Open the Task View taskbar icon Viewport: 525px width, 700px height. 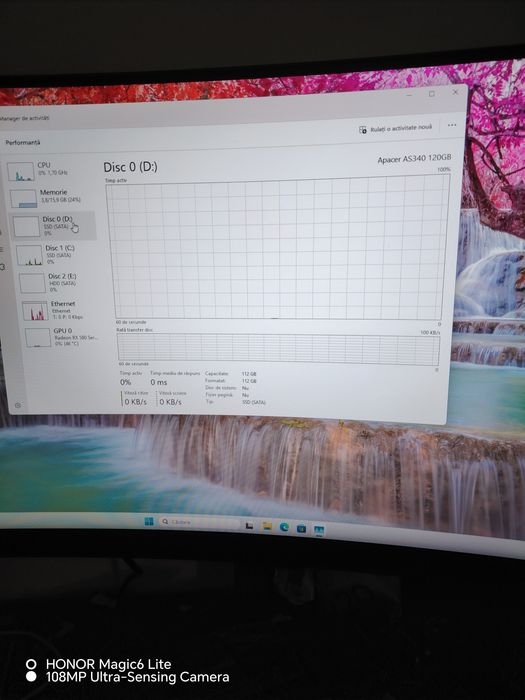pyautogui.click(x=249, y=525)
